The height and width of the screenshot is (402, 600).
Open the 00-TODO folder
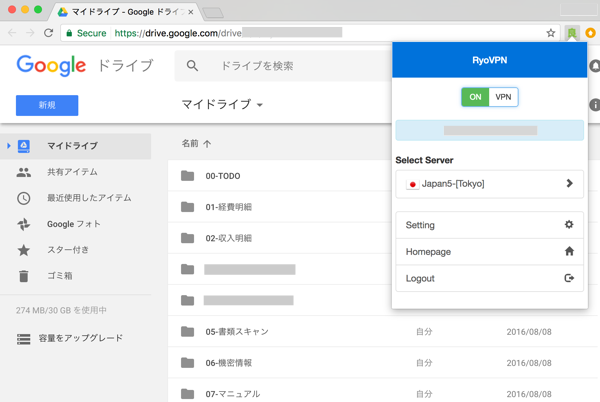click(x=222, y=176)
